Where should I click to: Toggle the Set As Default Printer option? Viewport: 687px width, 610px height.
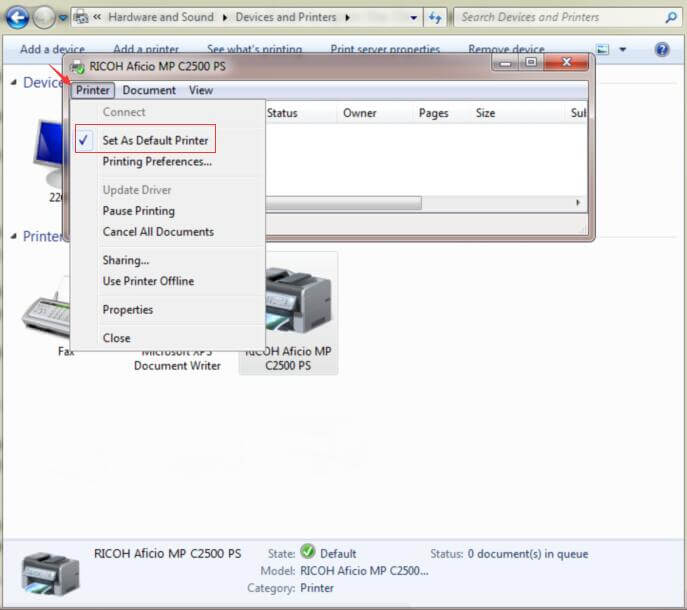[x=155, y=140]
